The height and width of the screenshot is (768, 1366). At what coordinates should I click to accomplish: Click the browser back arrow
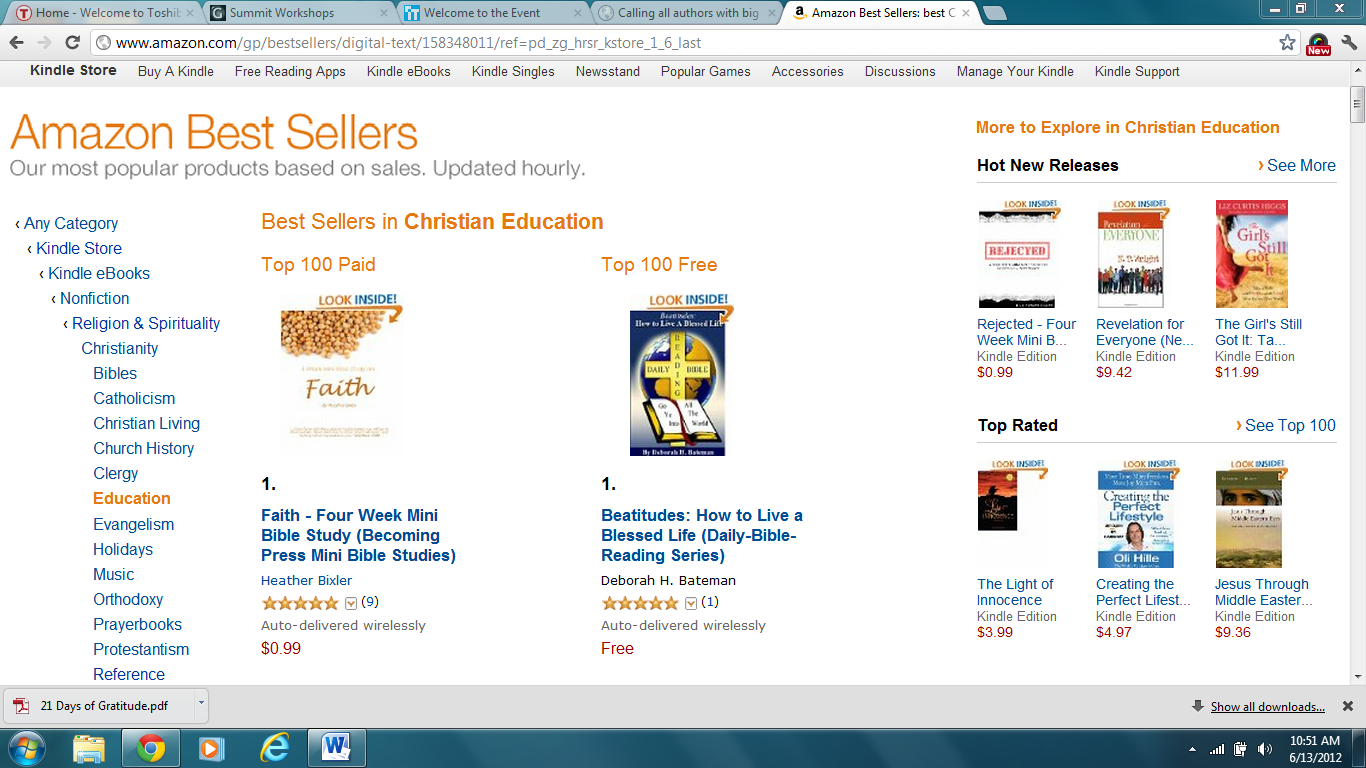[16, 43]
